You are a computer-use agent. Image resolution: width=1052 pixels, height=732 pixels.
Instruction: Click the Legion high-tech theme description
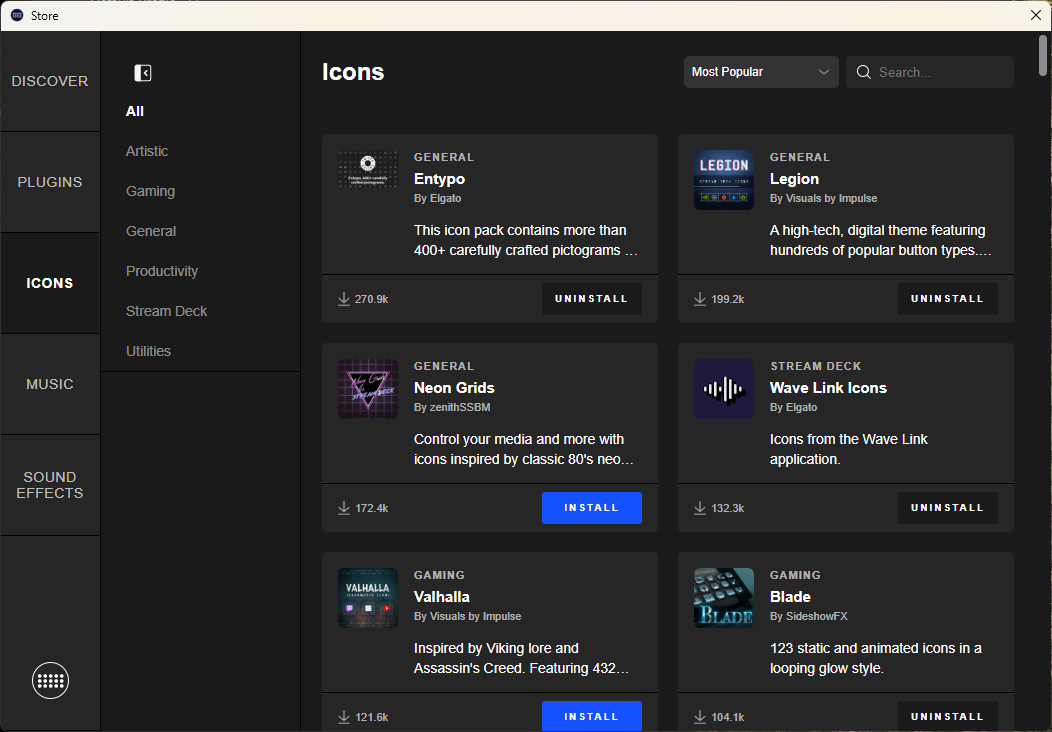(x=880, y=240)
